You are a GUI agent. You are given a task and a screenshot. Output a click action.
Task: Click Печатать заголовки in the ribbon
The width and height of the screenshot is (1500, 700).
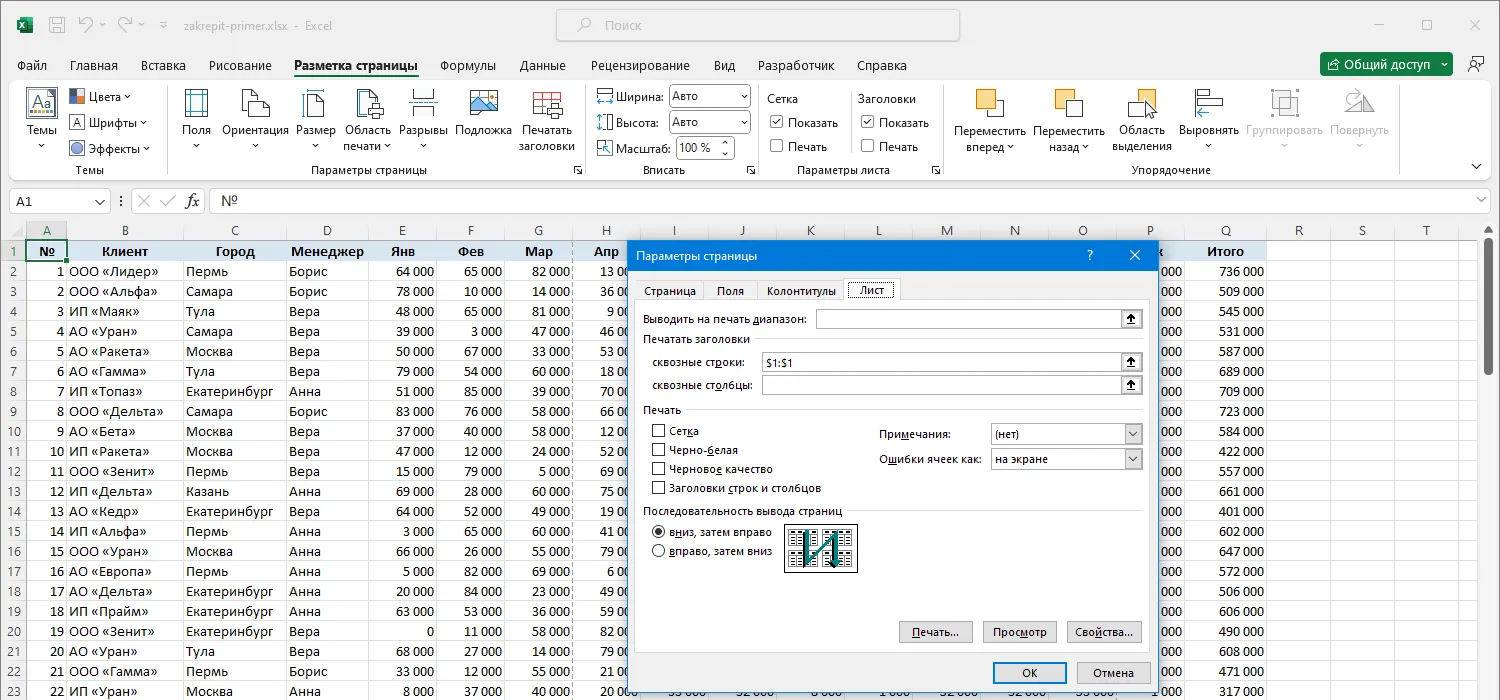tap(547, 120)
